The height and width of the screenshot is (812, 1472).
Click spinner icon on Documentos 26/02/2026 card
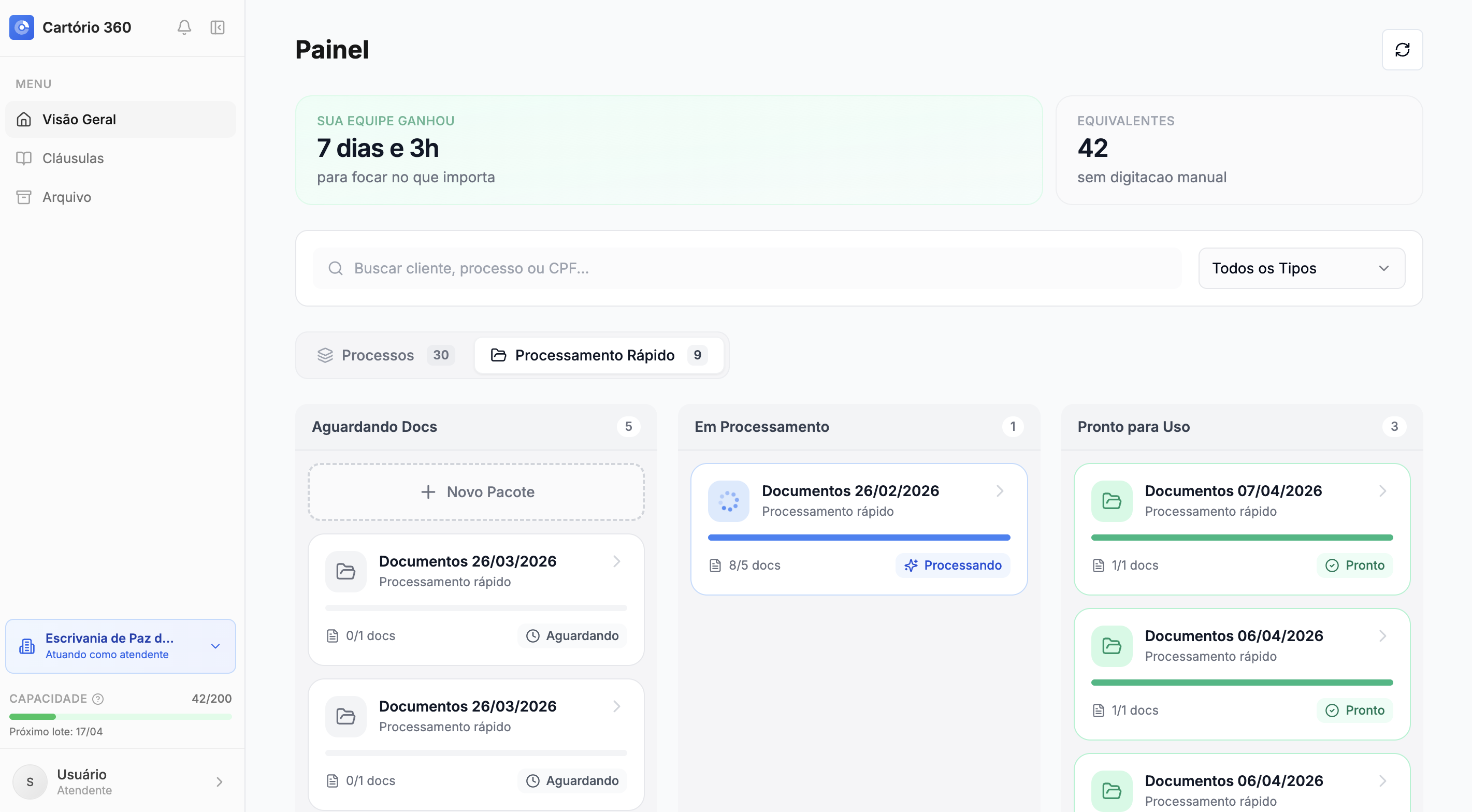(x=728, y=501)
